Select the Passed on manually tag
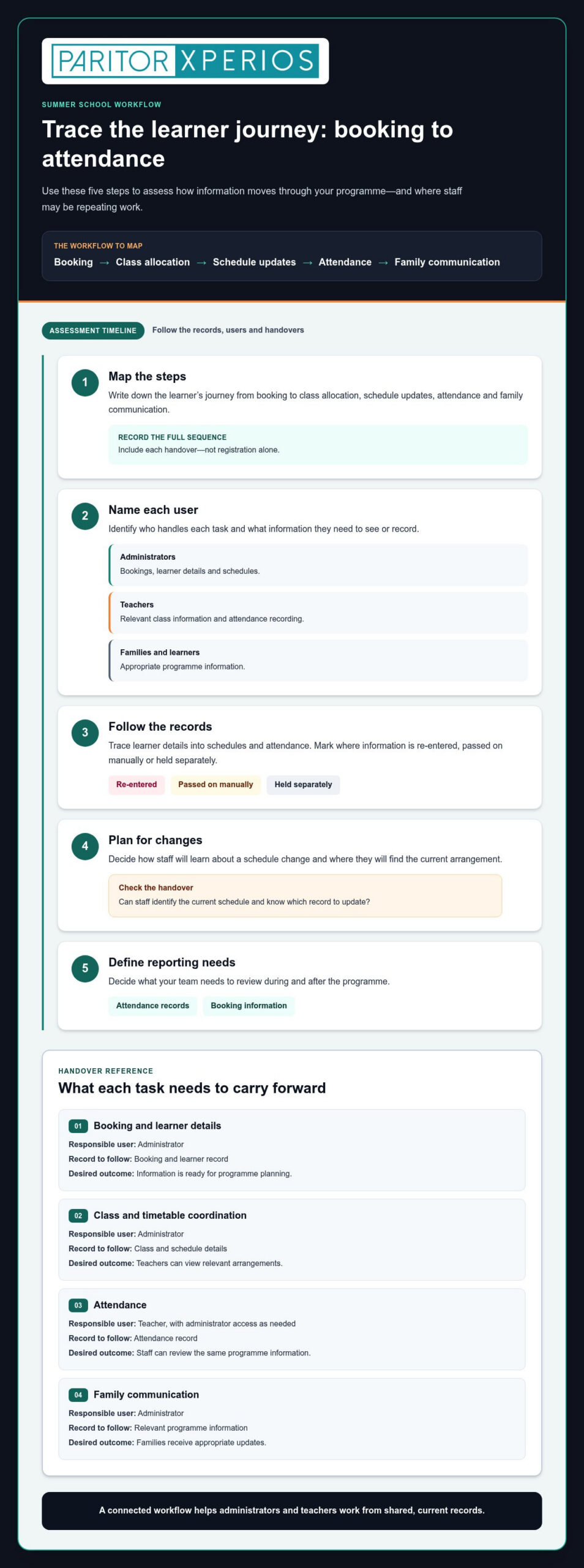 215,785
